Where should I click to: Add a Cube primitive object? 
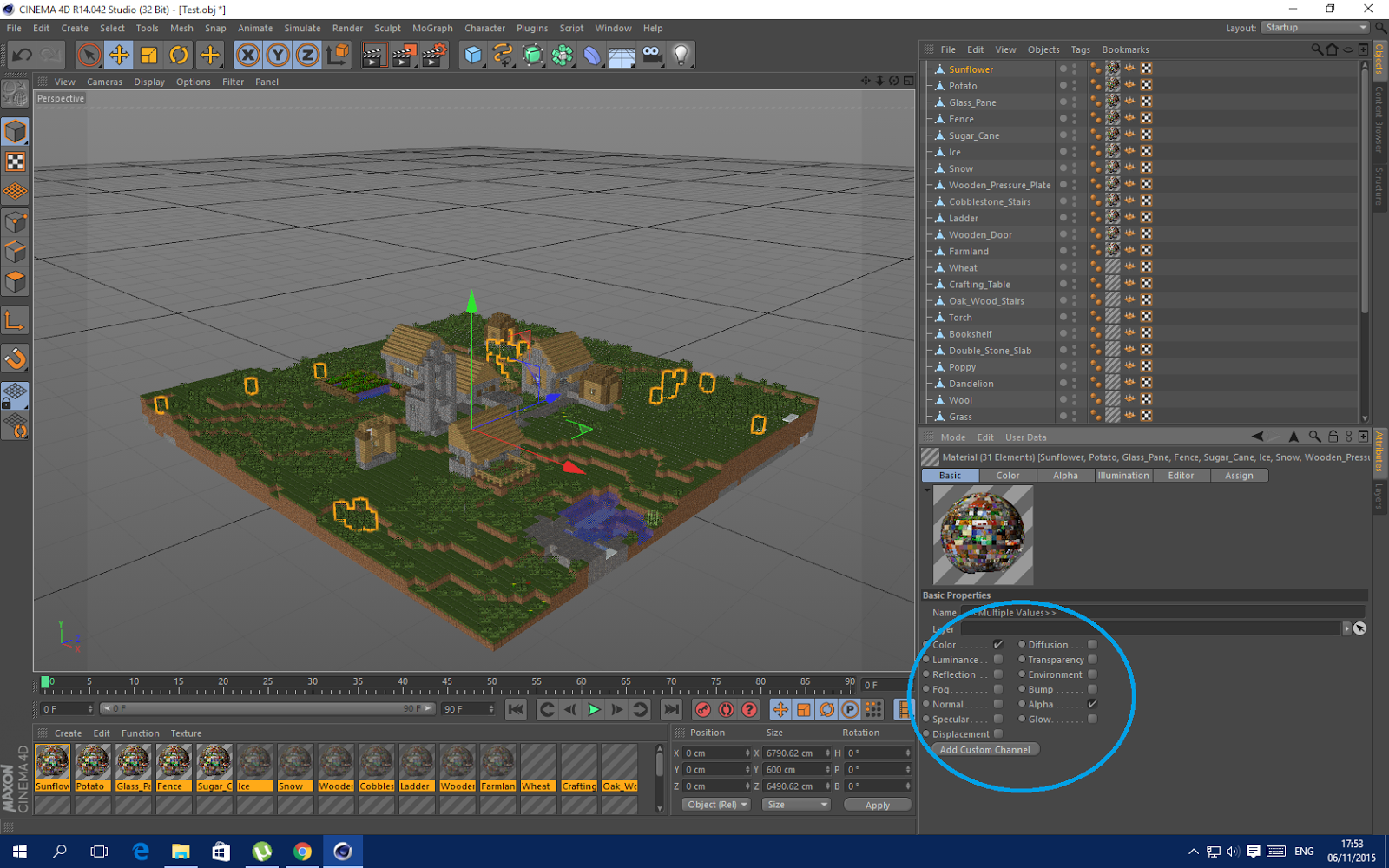pyautogui.click(x=473, y=56)
